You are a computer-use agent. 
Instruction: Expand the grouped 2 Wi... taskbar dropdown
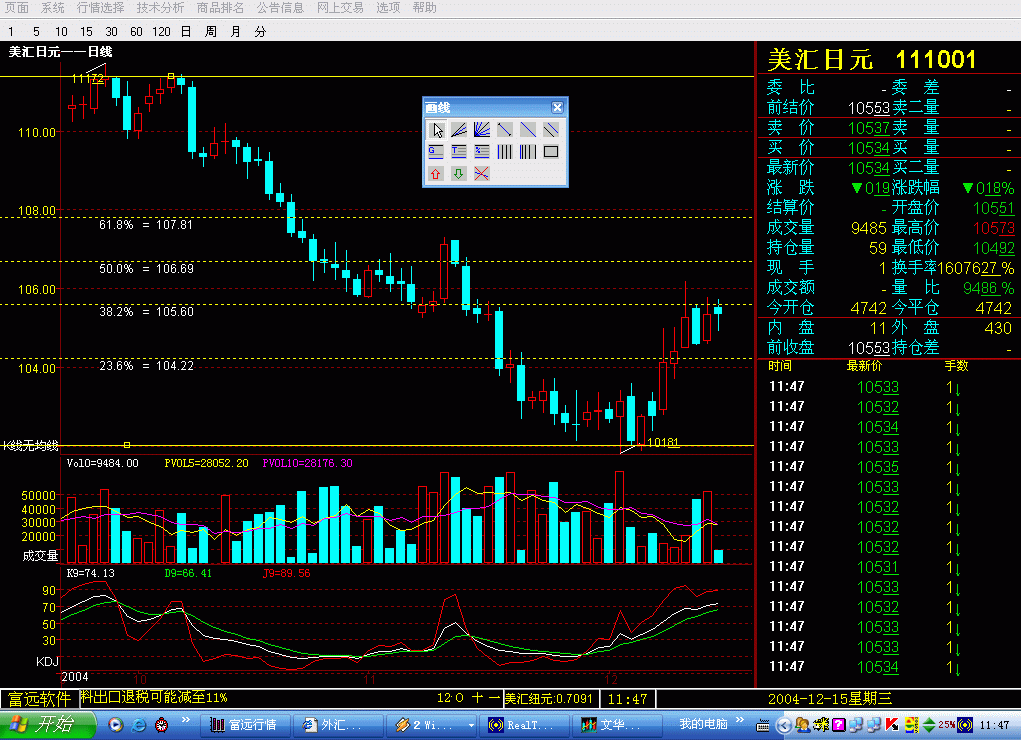click(471, 725)
